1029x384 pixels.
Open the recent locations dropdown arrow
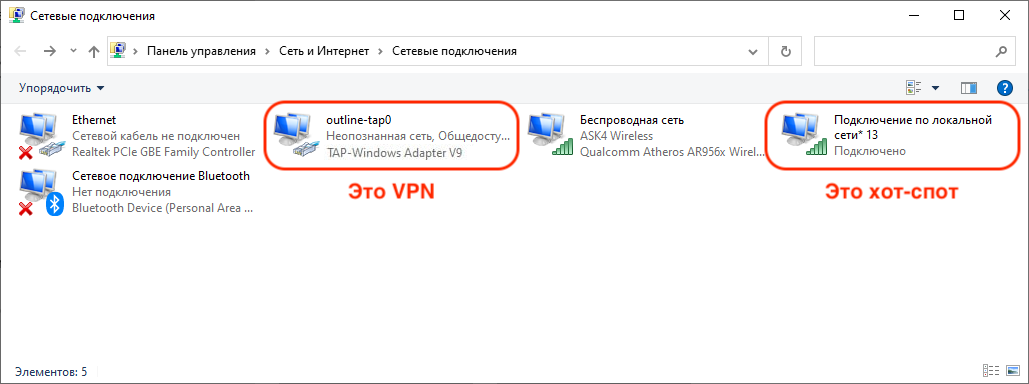click(x=74, y=51)
